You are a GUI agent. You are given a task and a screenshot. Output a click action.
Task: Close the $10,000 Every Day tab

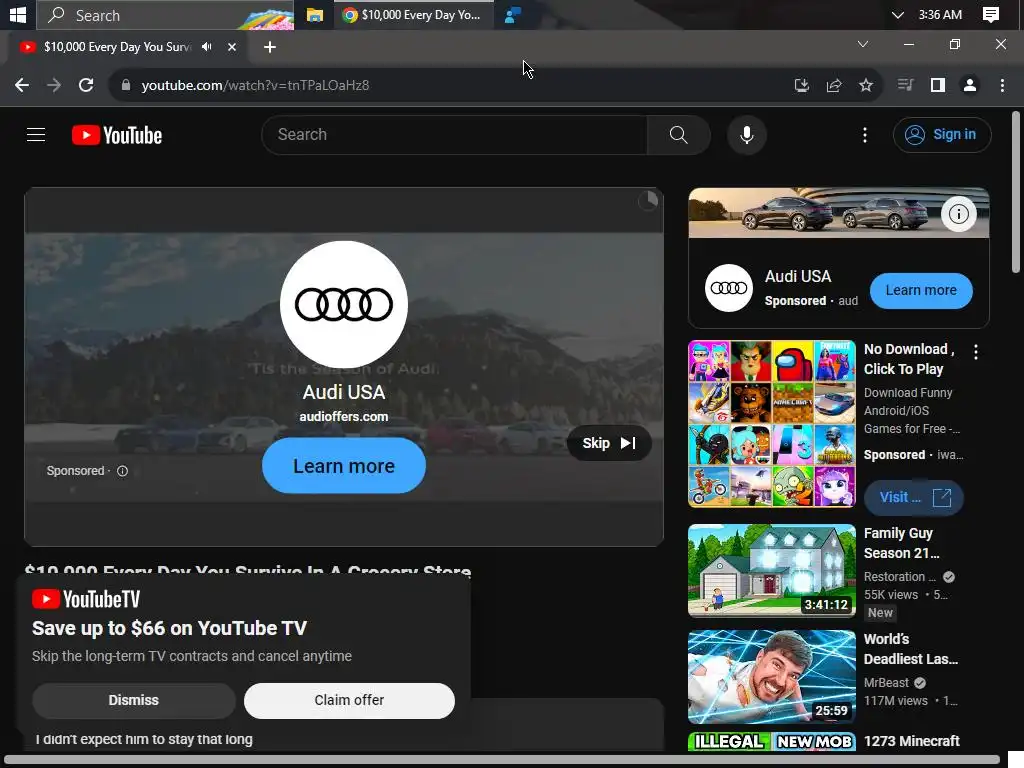[231, 47]
